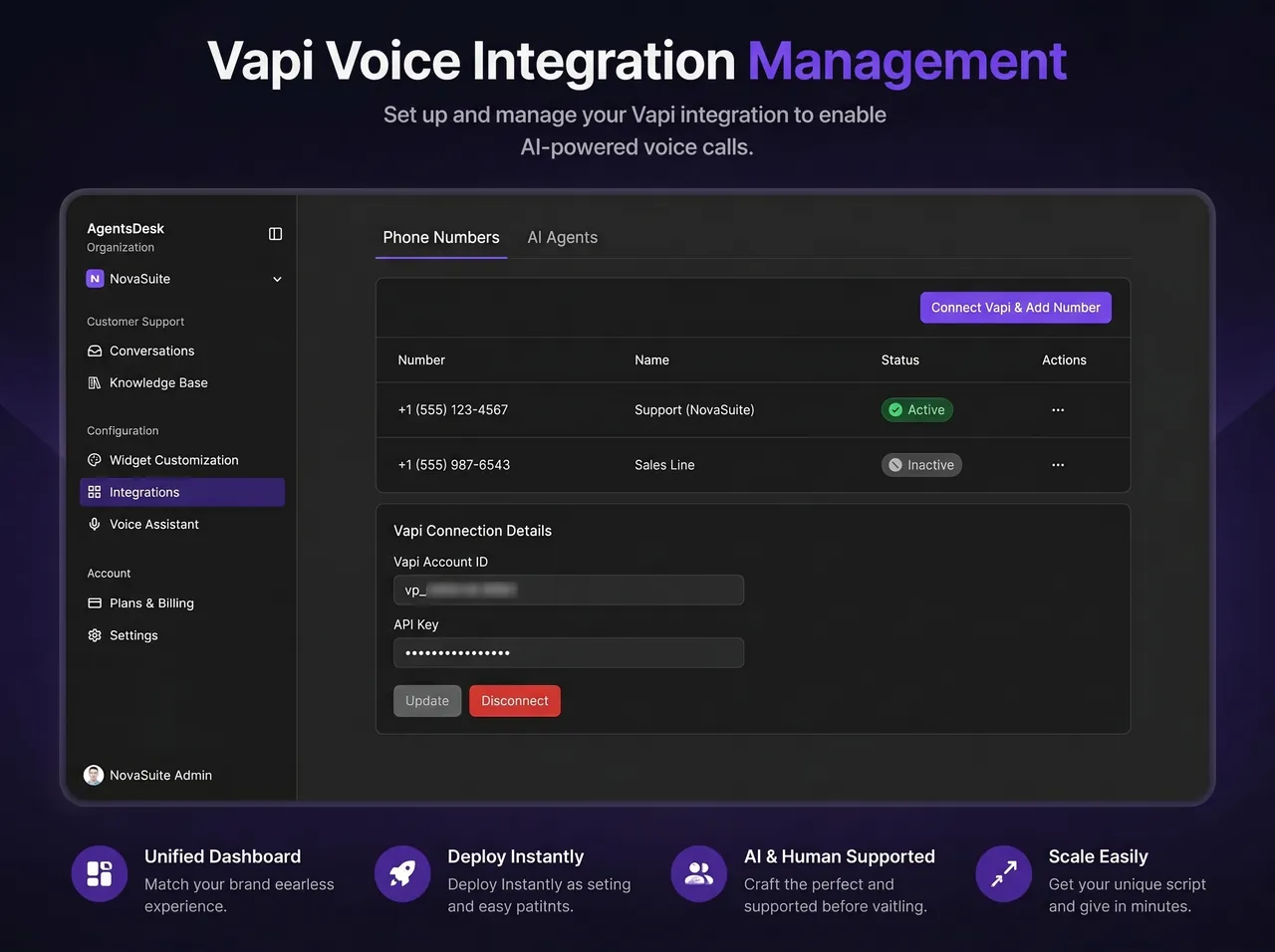Click phone number +1 (555) 123-4567
1275x952 pixels.
tap(453, 410)
